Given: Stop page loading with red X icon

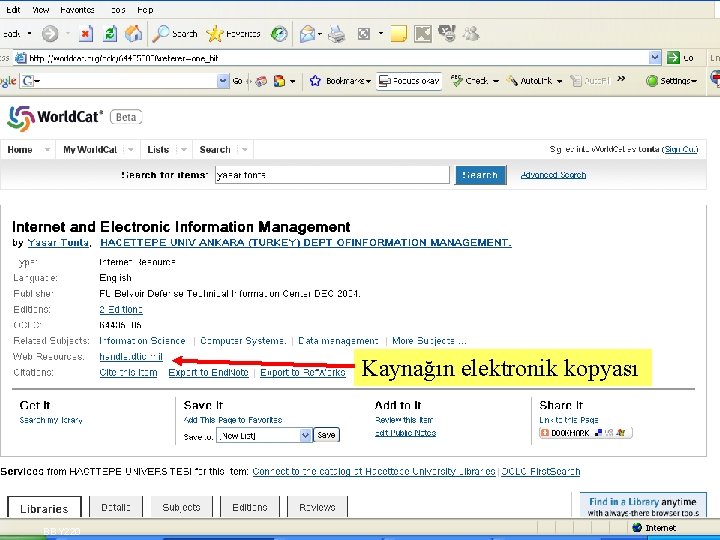Looking at the screenshot, I should pos(85,34).
